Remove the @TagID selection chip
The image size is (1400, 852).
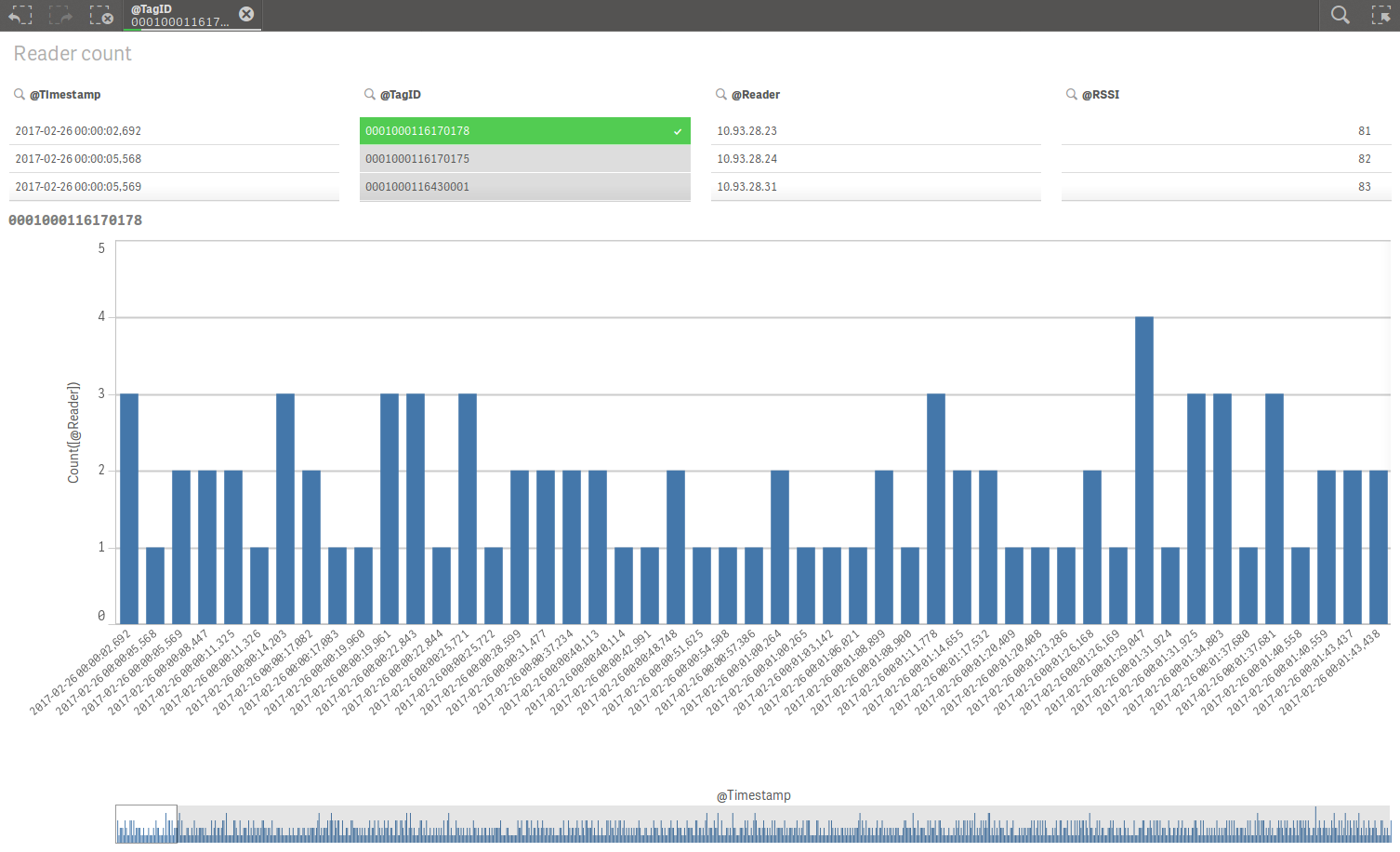tap(245, 14)
